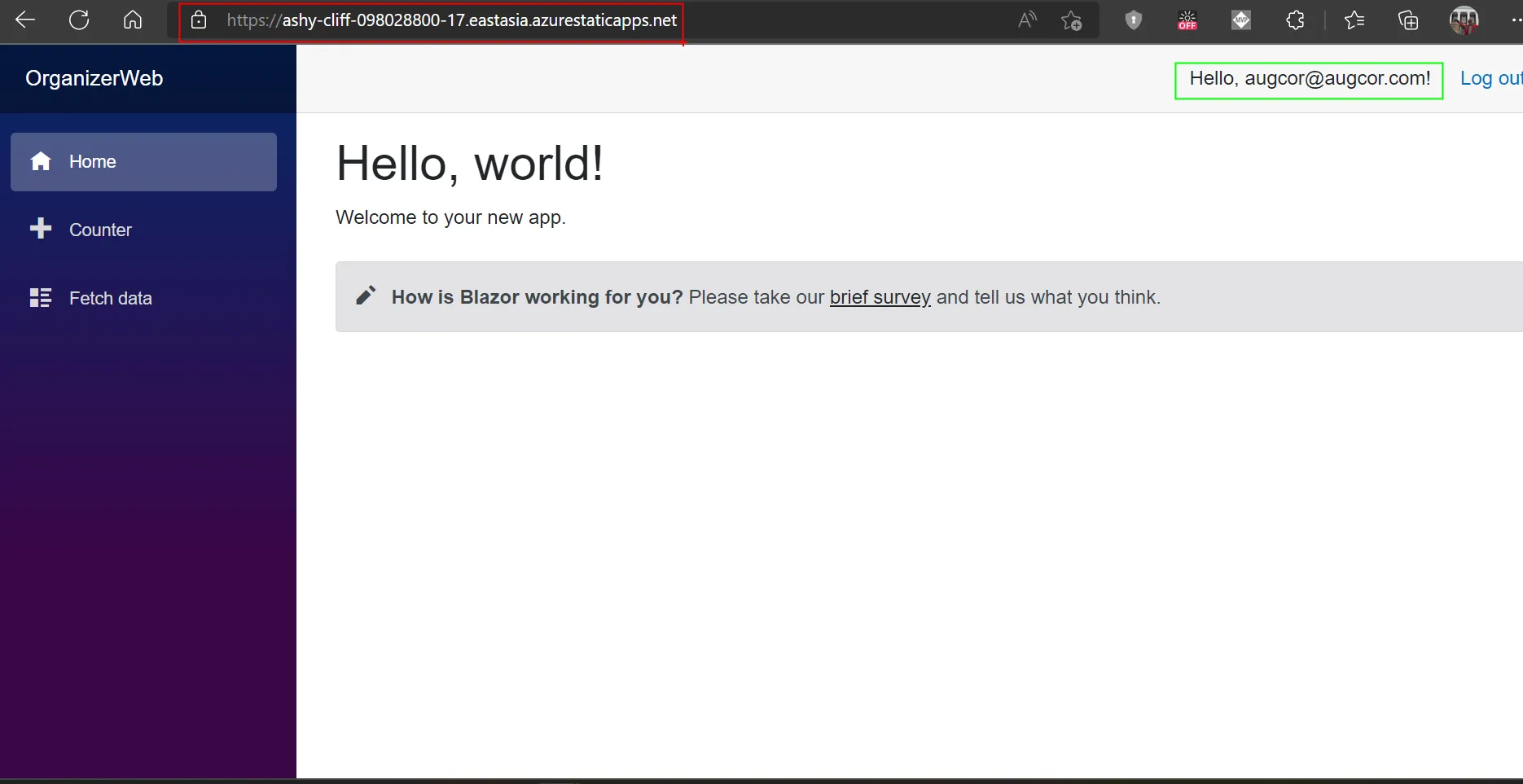
Task: Activate Read Aloud in the address bar
Action: point(1027,20)
